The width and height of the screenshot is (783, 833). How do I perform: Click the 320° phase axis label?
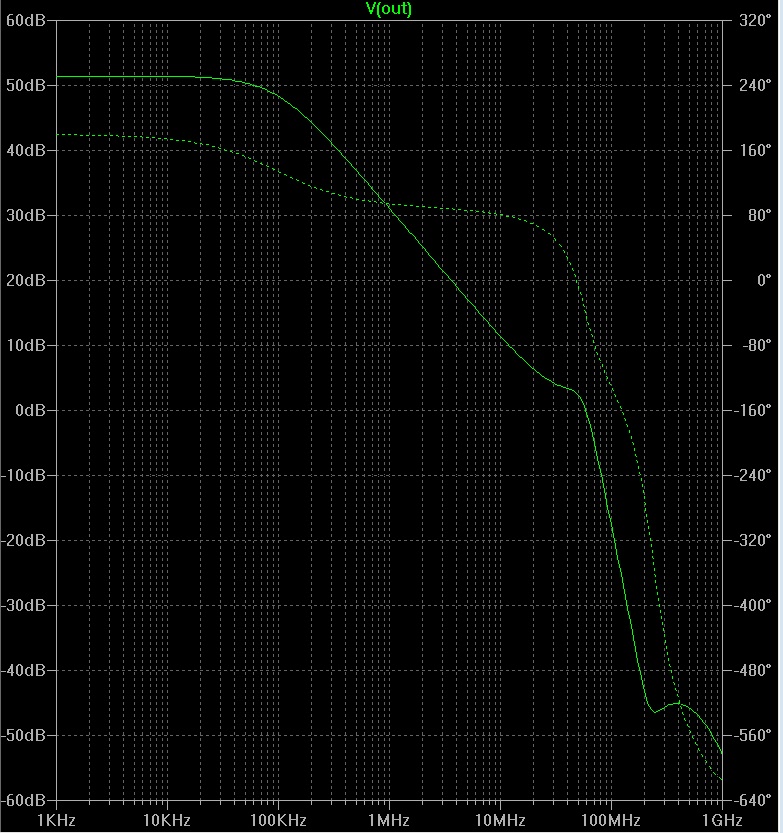(x=755, y=21)
